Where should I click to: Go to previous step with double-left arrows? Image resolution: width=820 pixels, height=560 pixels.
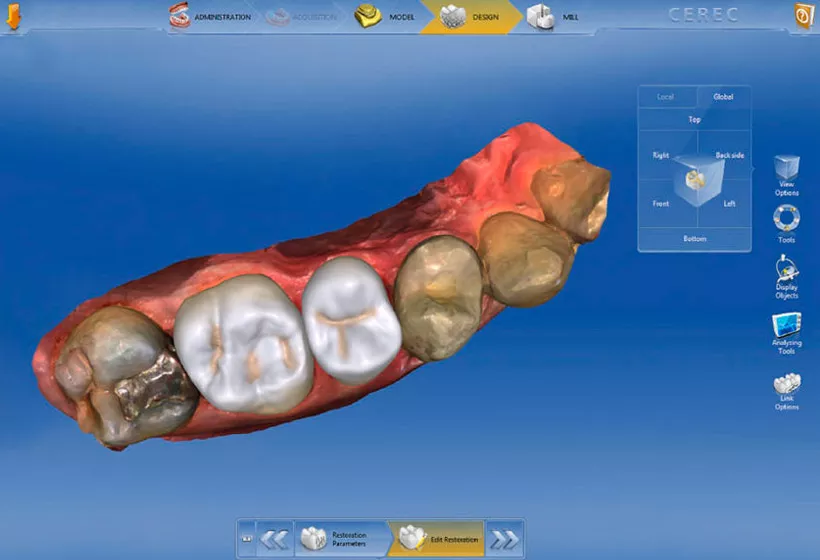(275, 539)
